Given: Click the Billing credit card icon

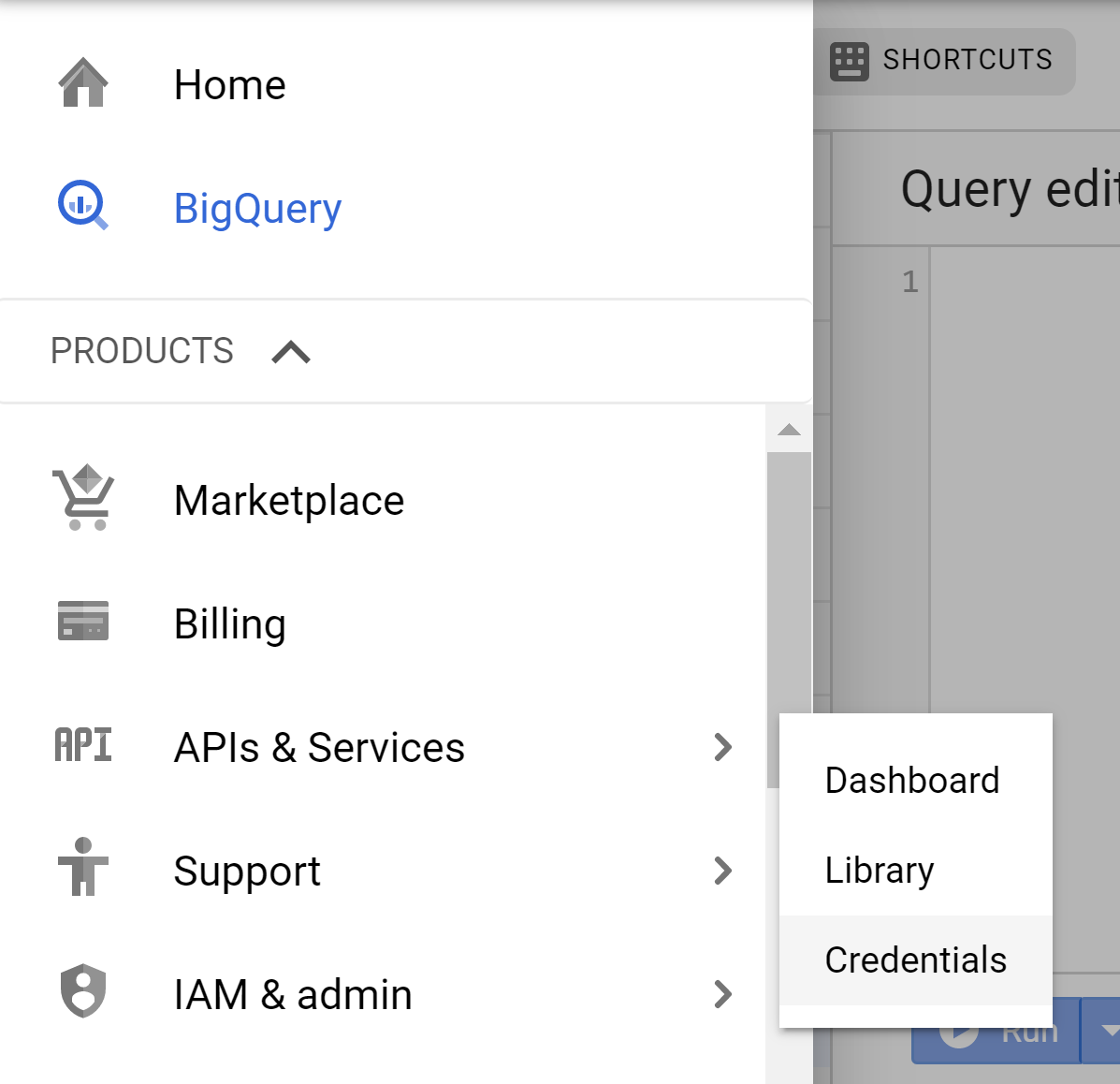Looking at the screenshot, I should point(83,621).
